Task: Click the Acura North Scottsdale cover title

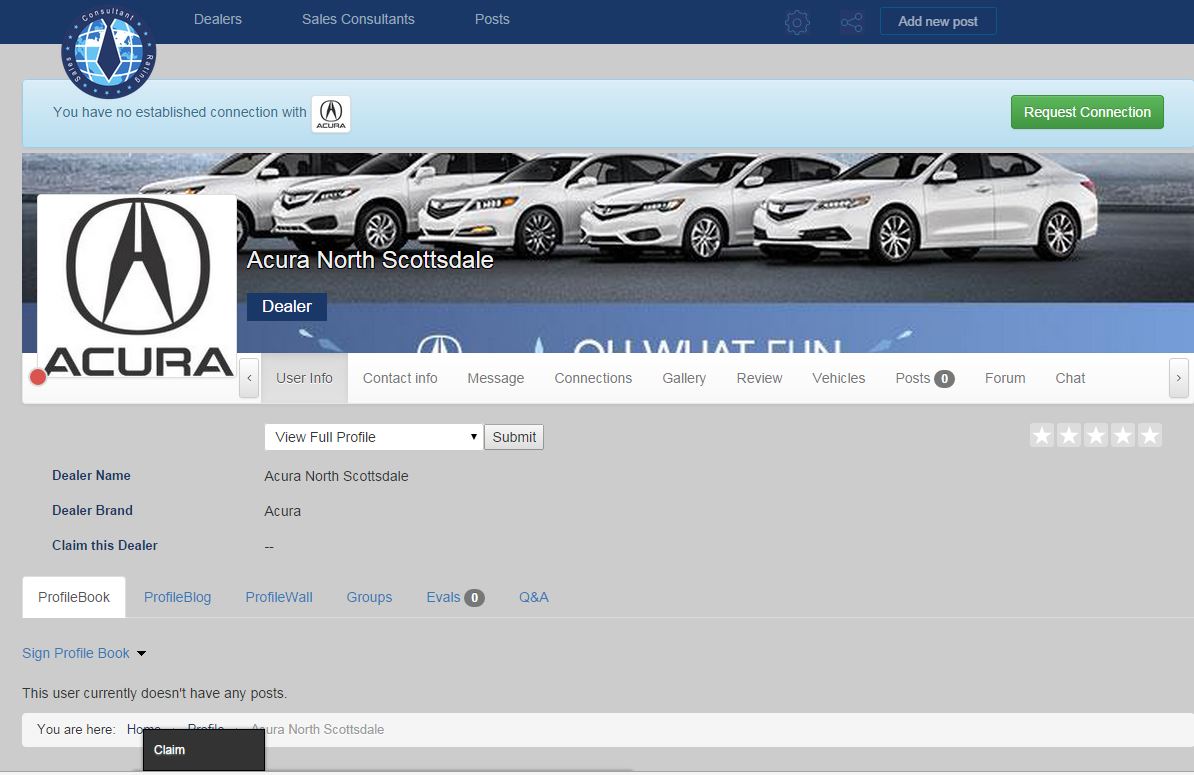Action: pyautogui.click(x=370, y=260)
